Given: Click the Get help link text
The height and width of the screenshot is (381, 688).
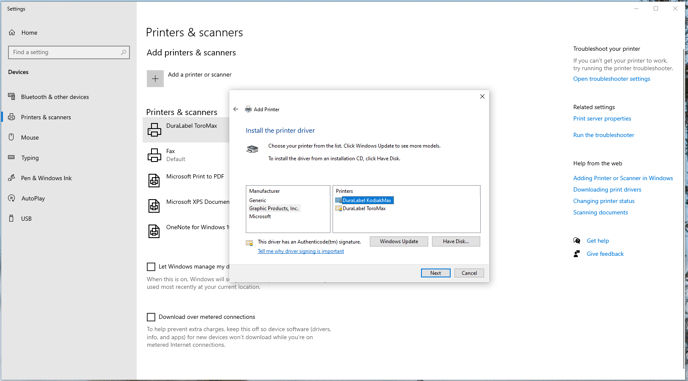Looking at the screenshot, I should tap(598, 241).
